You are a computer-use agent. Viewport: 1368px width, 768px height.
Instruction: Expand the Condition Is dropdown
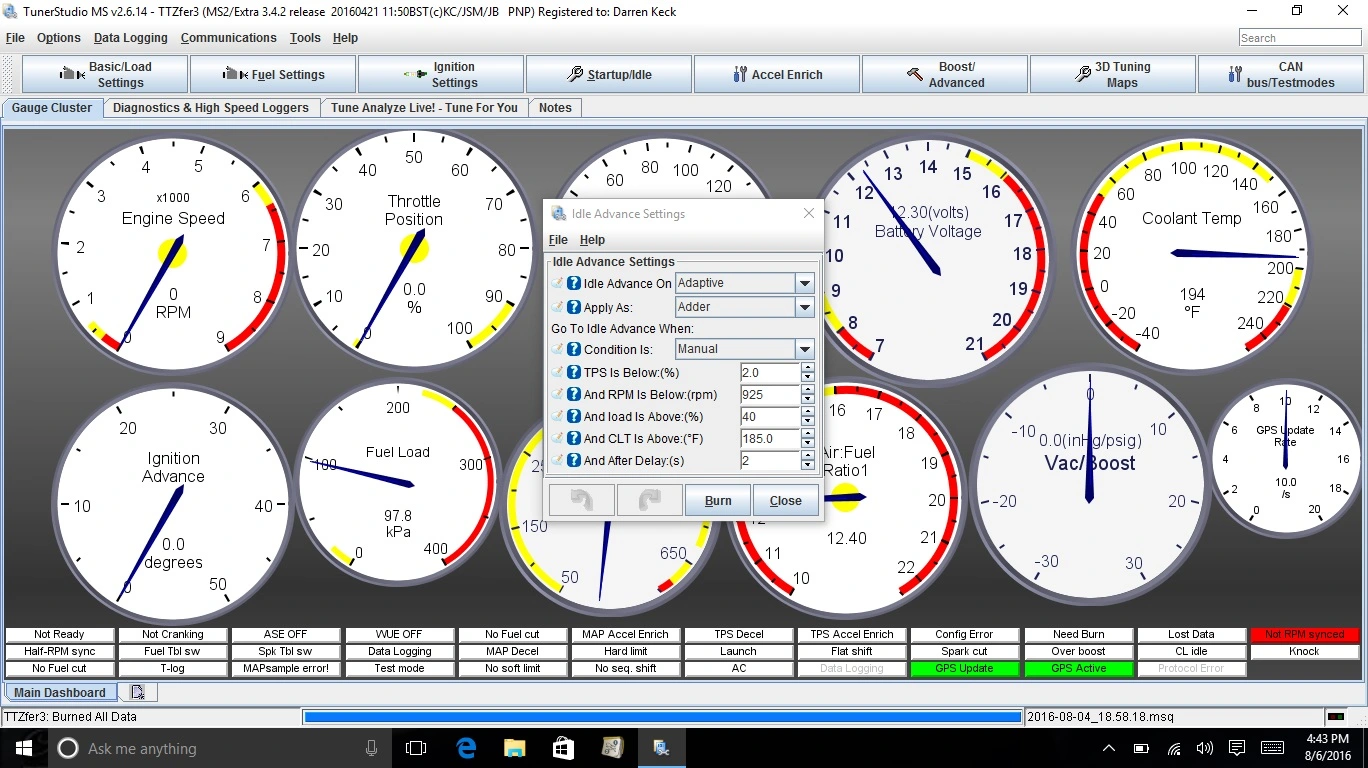point(805,350)
